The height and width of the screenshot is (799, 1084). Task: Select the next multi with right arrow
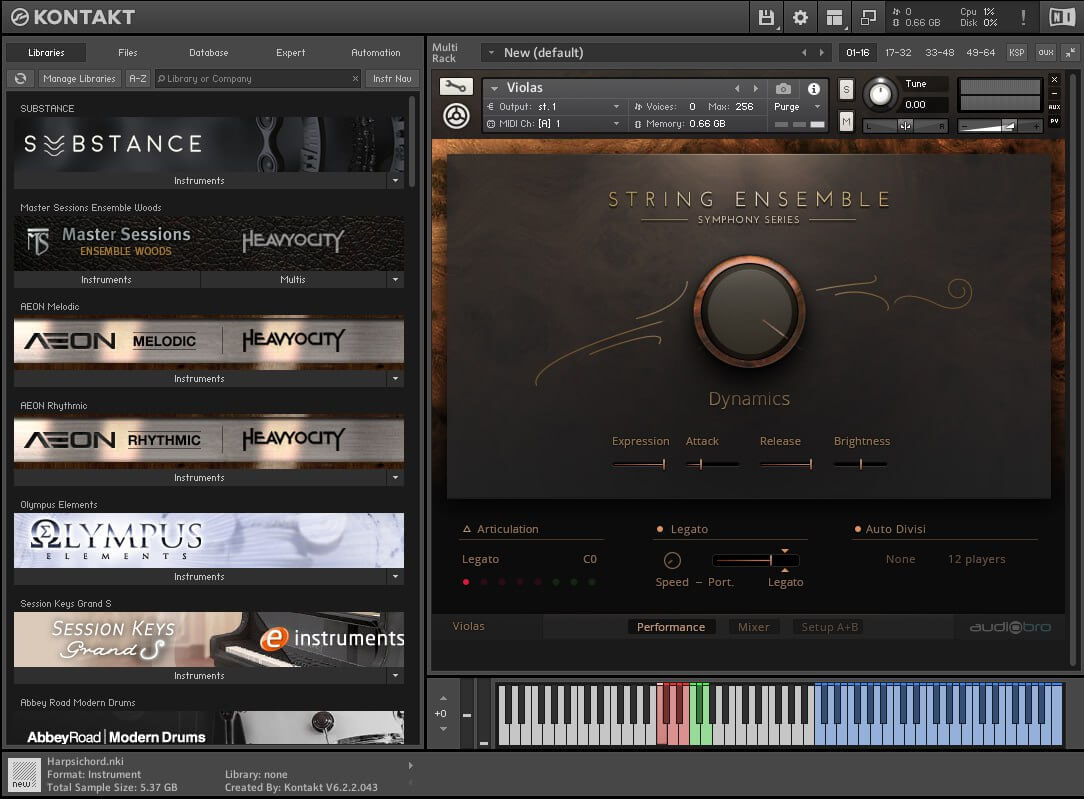[x=821, y=53]
